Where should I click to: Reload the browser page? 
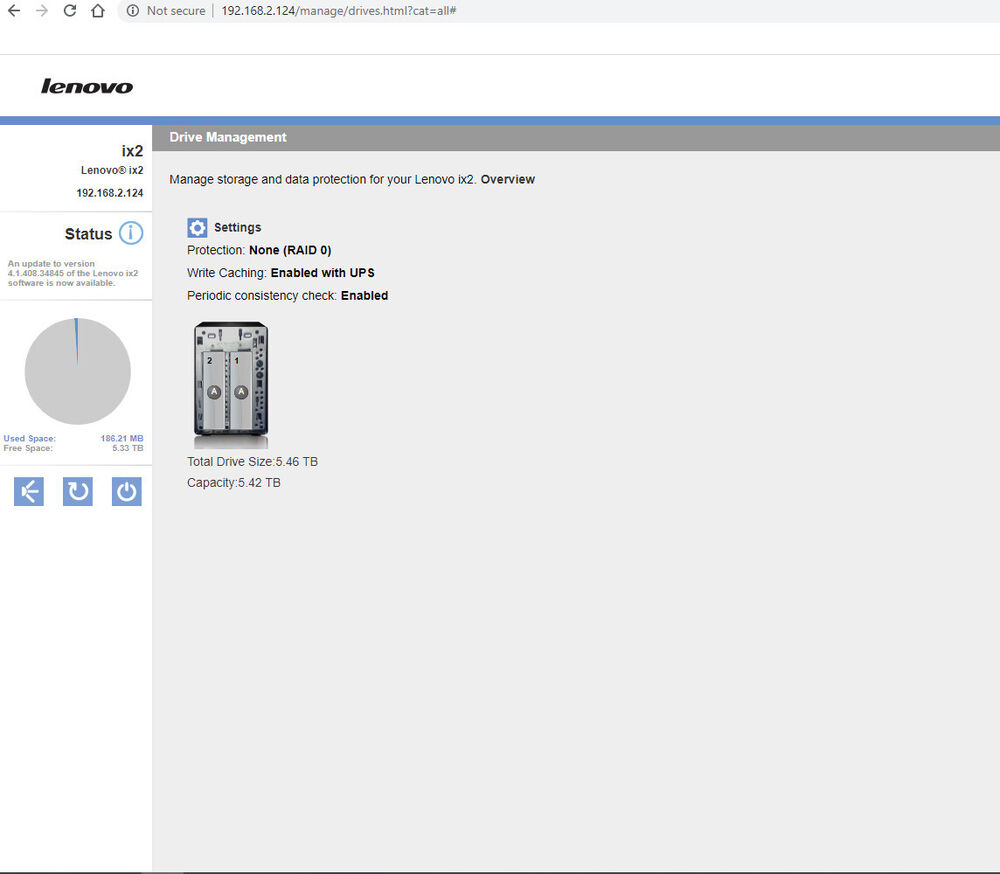(x=70, y=11)
